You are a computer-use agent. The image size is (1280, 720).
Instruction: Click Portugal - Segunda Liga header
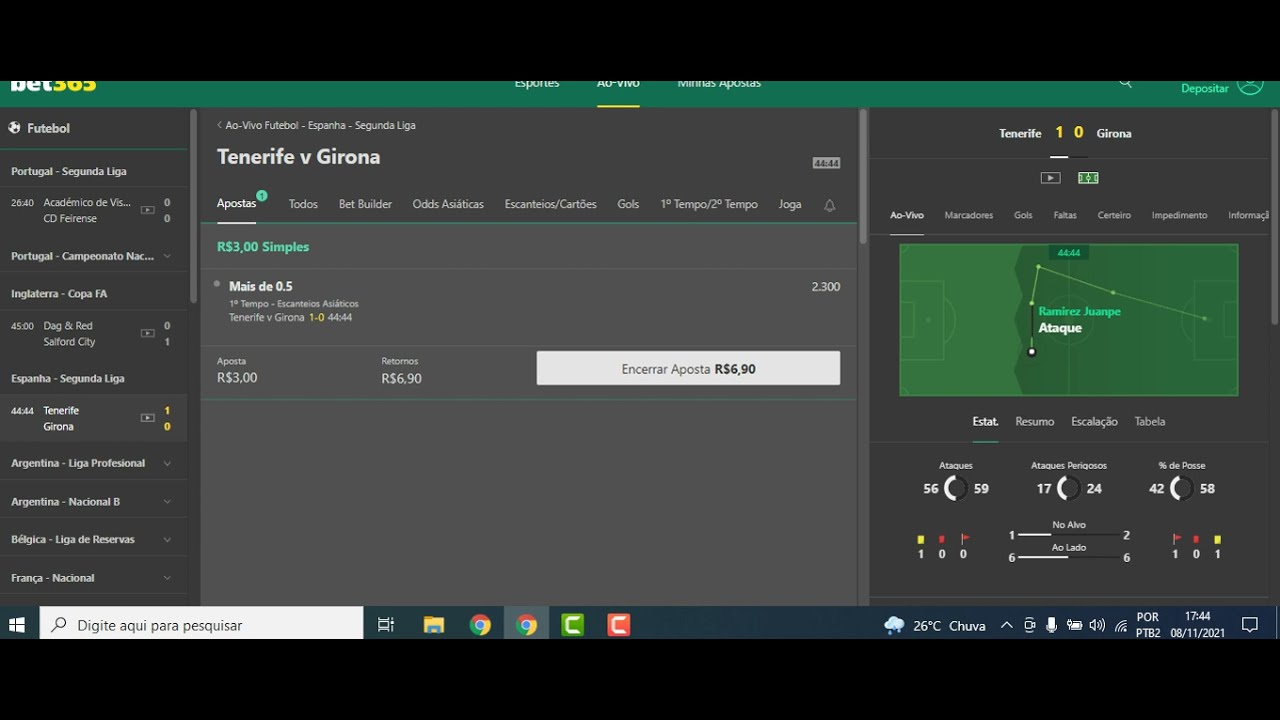69,171
